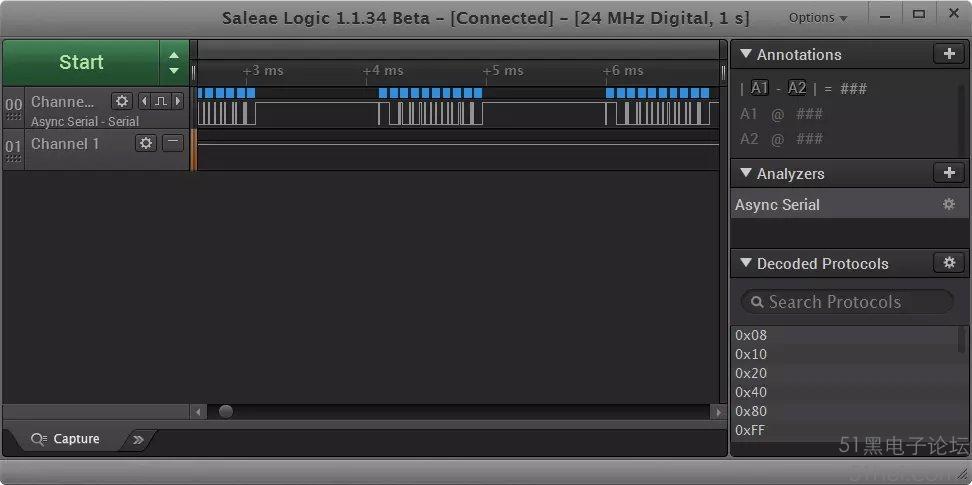
Task: Click Channel 1 drag handle number 01
Action: coord(13,149)
